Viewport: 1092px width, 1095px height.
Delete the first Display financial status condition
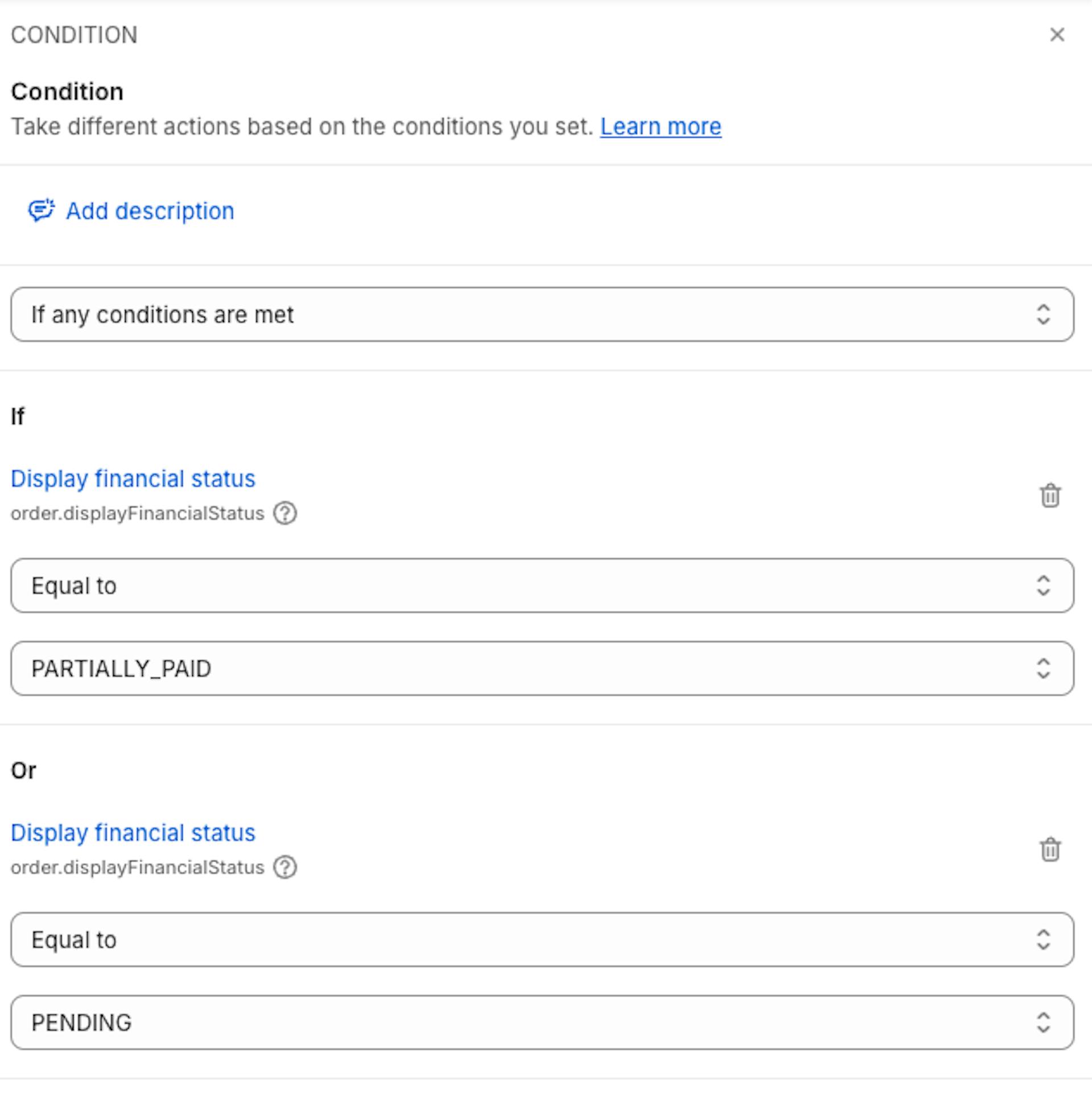coord(1050,495)
